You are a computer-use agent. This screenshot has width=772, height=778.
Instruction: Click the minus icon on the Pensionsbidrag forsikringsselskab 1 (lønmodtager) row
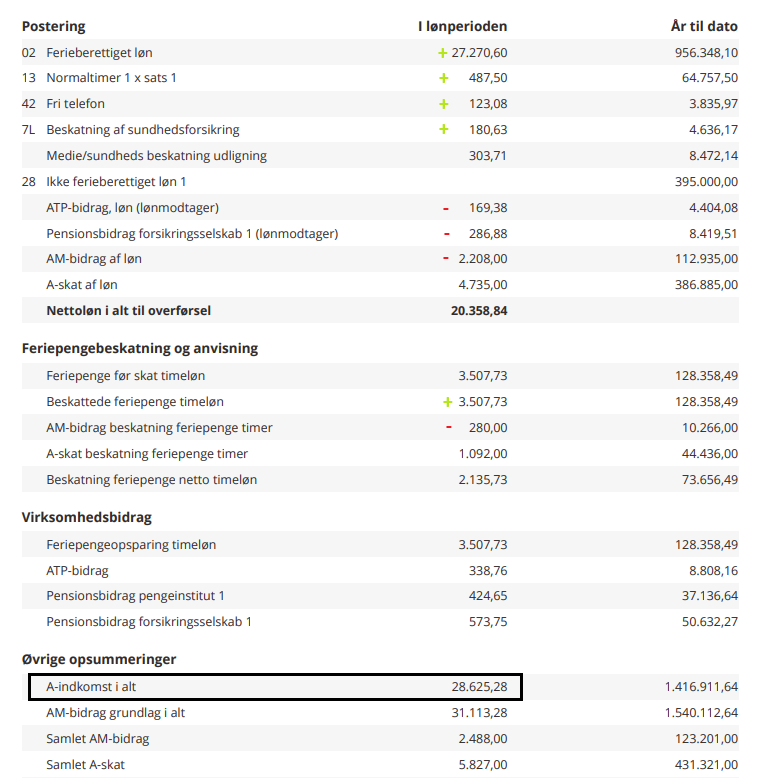pyautogui.click(x=445, y=234)
